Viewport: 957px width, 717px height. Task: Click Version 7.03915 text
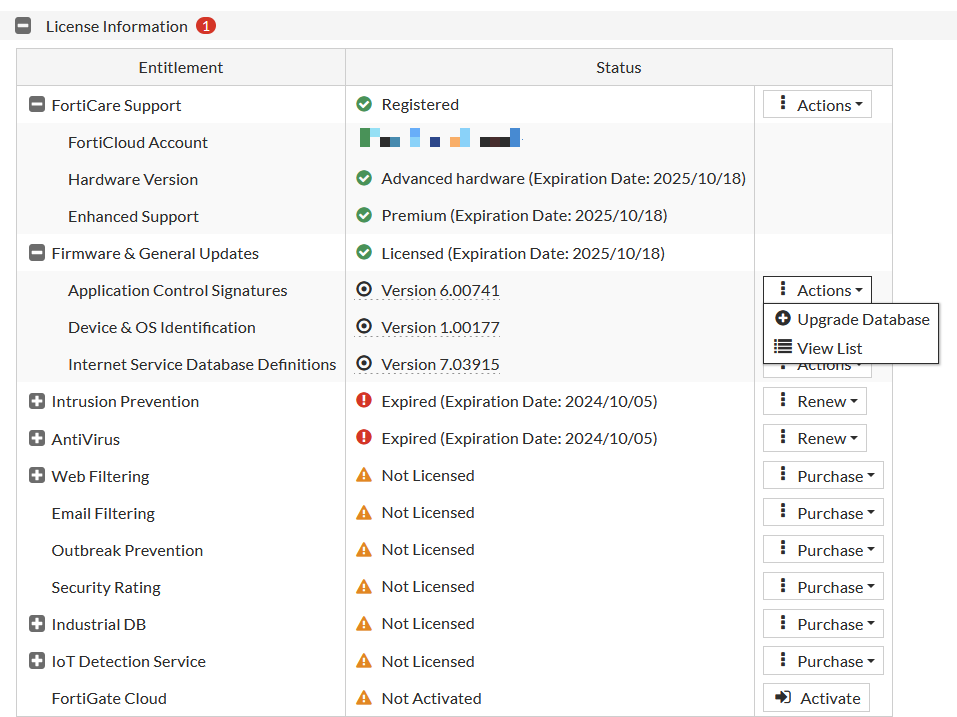(x=440, y=364)
